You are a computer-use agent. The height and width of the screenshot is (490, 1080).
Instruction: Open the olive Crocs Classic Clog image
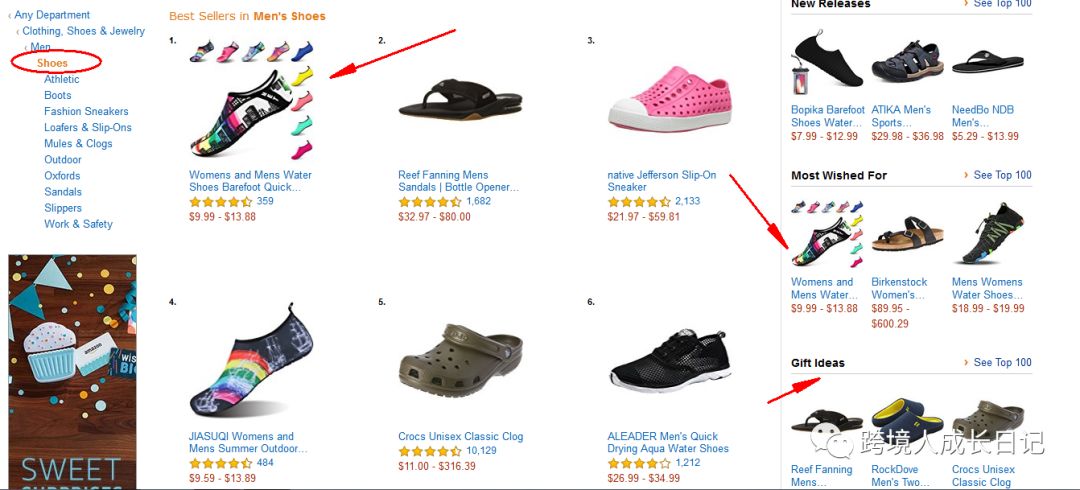coord(460,360)
